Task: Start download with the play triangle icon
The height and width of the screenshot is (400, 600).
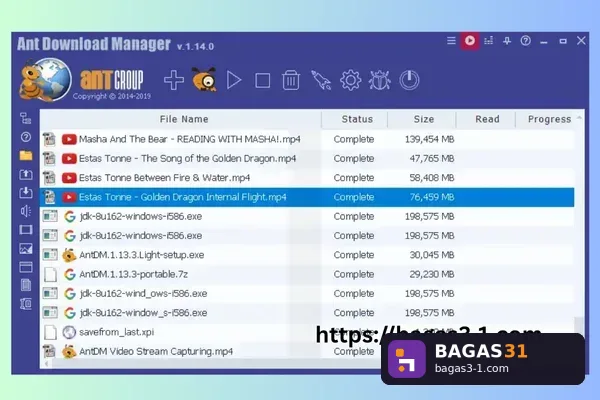Action: (233, 80)
